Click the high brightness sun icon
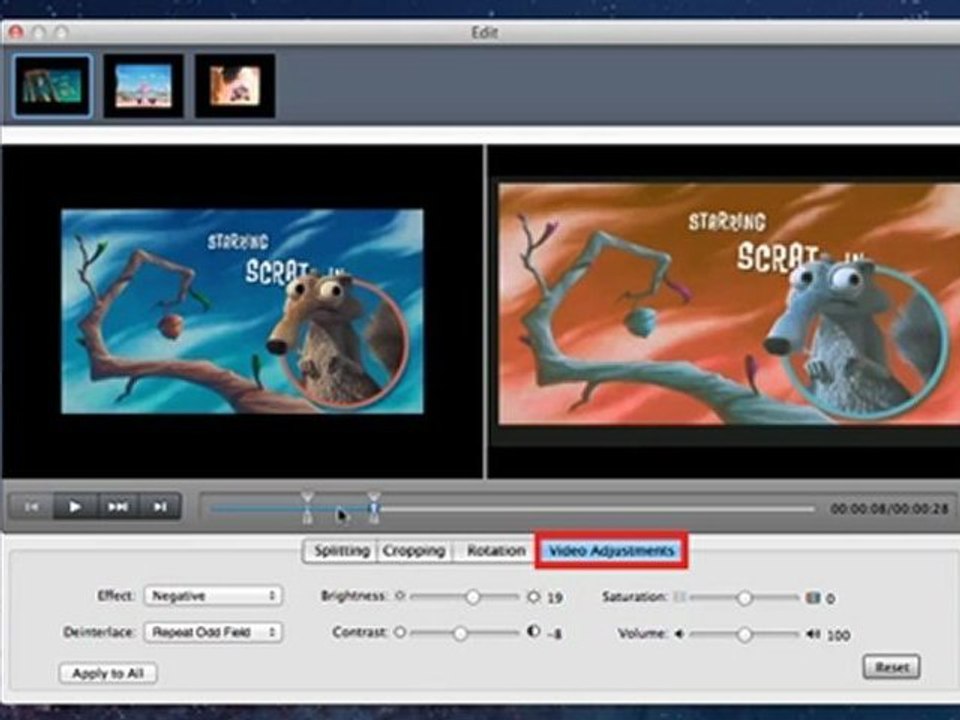The image size is (960, 720). click(533, 596)
